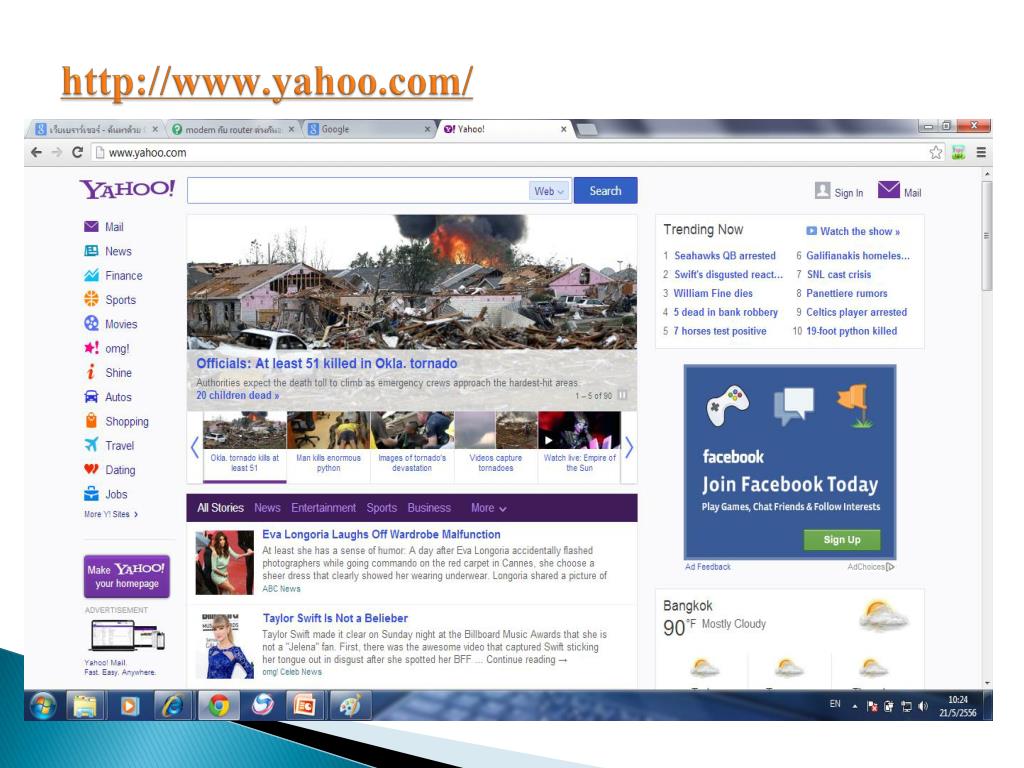Open the Dating hearts icon in sidebar
1024x768 pixels.
pos(91,469)
